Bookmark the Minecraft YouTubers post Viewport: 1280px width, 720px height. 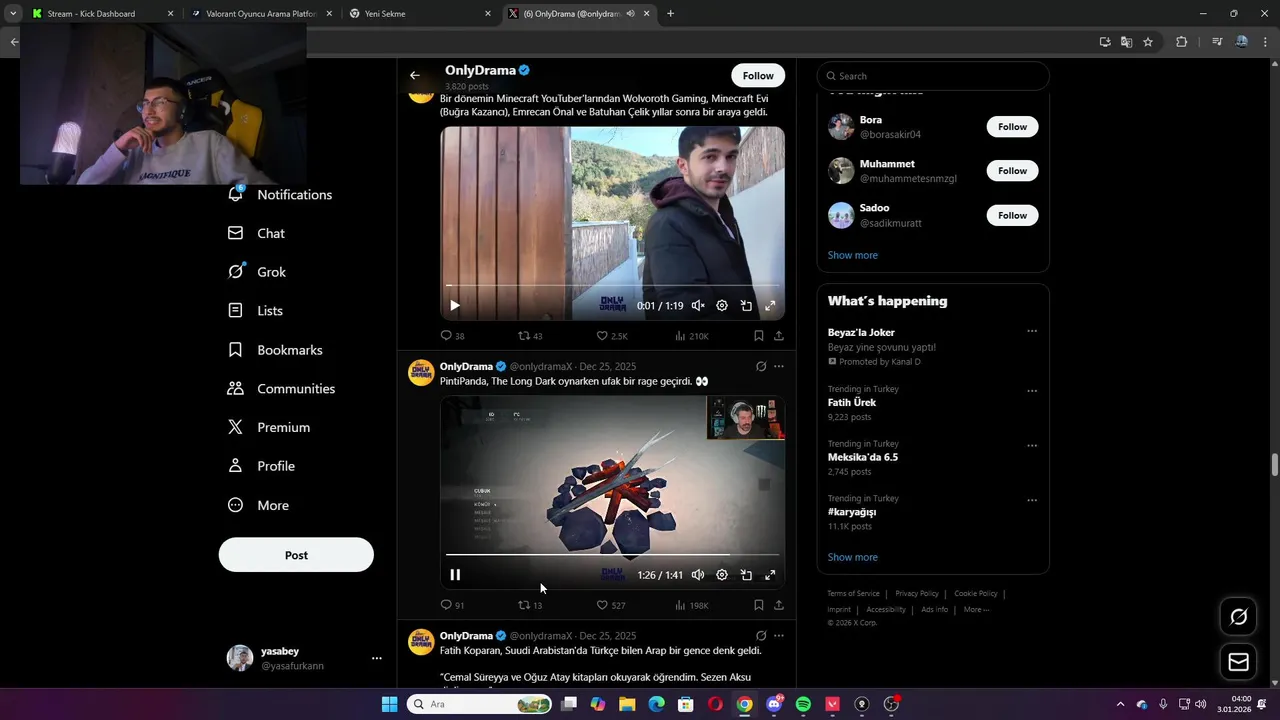point(759,336)
